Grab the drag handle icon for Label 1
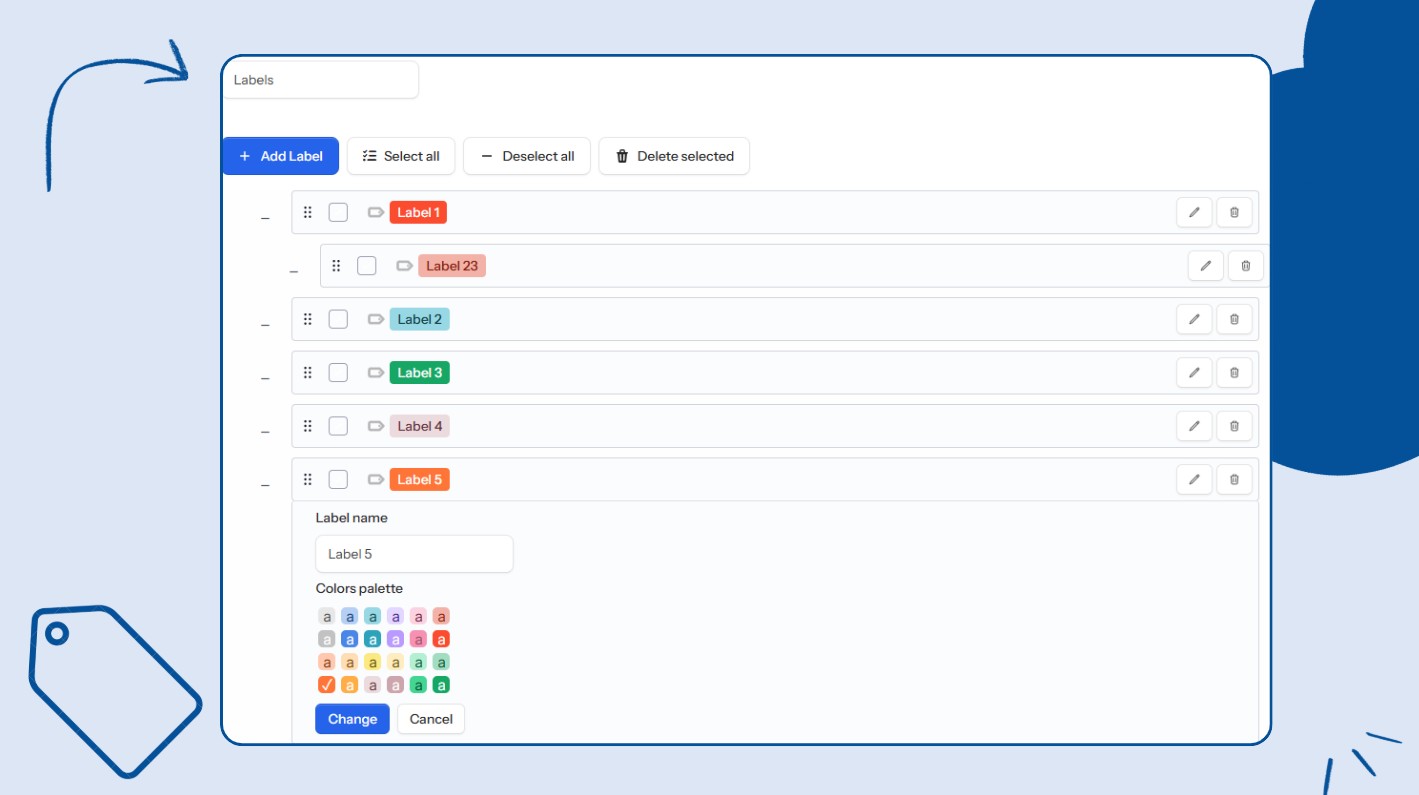Image resolution: width=1419 pixels, height=795 pixels. (x=308, y=212)
